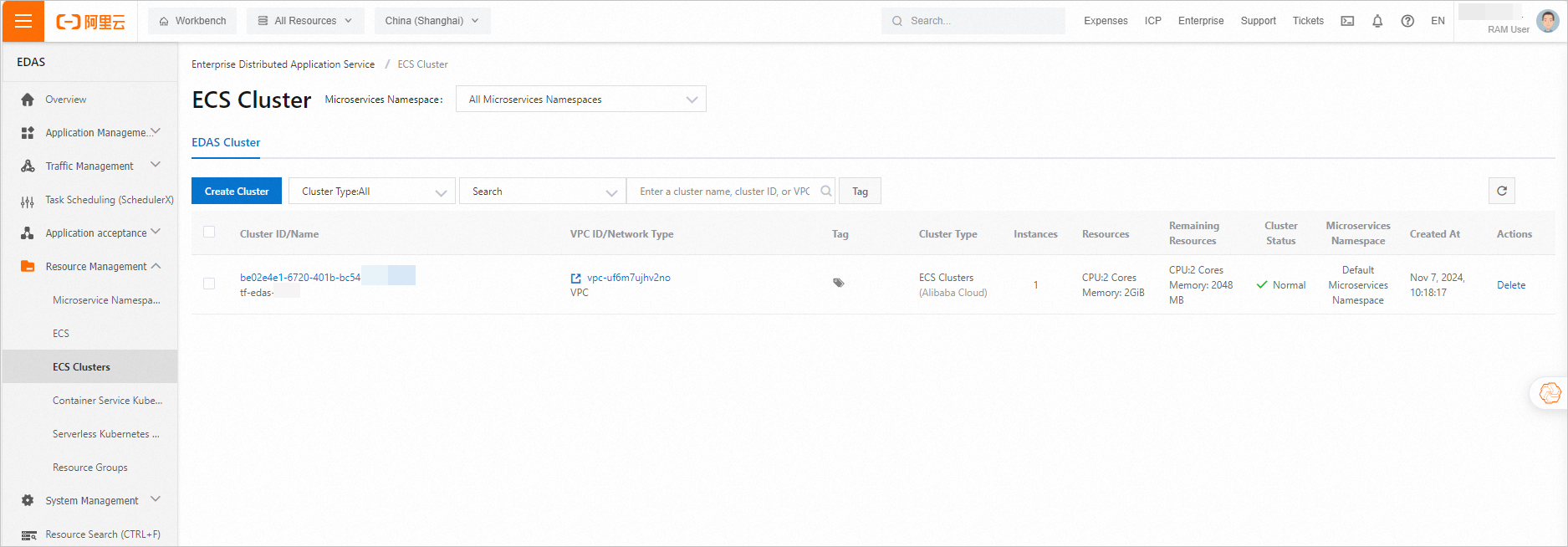This screenshot has height=547, width=1568.
Task: Open Serverless Kubernetes sidebar item
Action: coord(105,434)
